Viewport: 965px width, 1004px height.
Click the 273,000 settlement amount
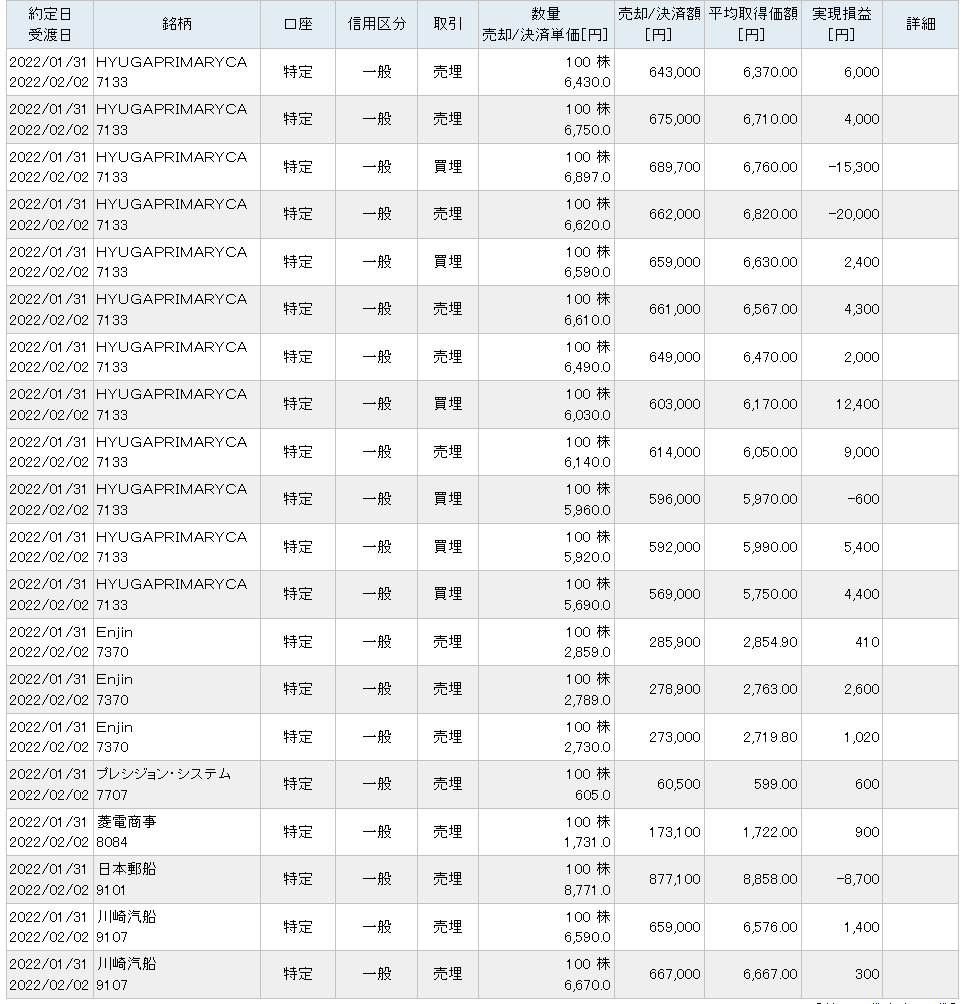(x=674, y=738)
